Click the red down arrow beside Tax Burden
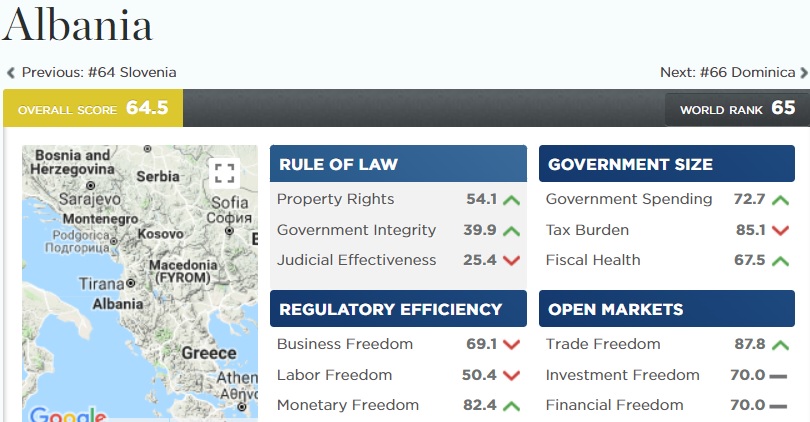This screenshot has height=422, width=810. pyautogui.click(x=781, y=230)
